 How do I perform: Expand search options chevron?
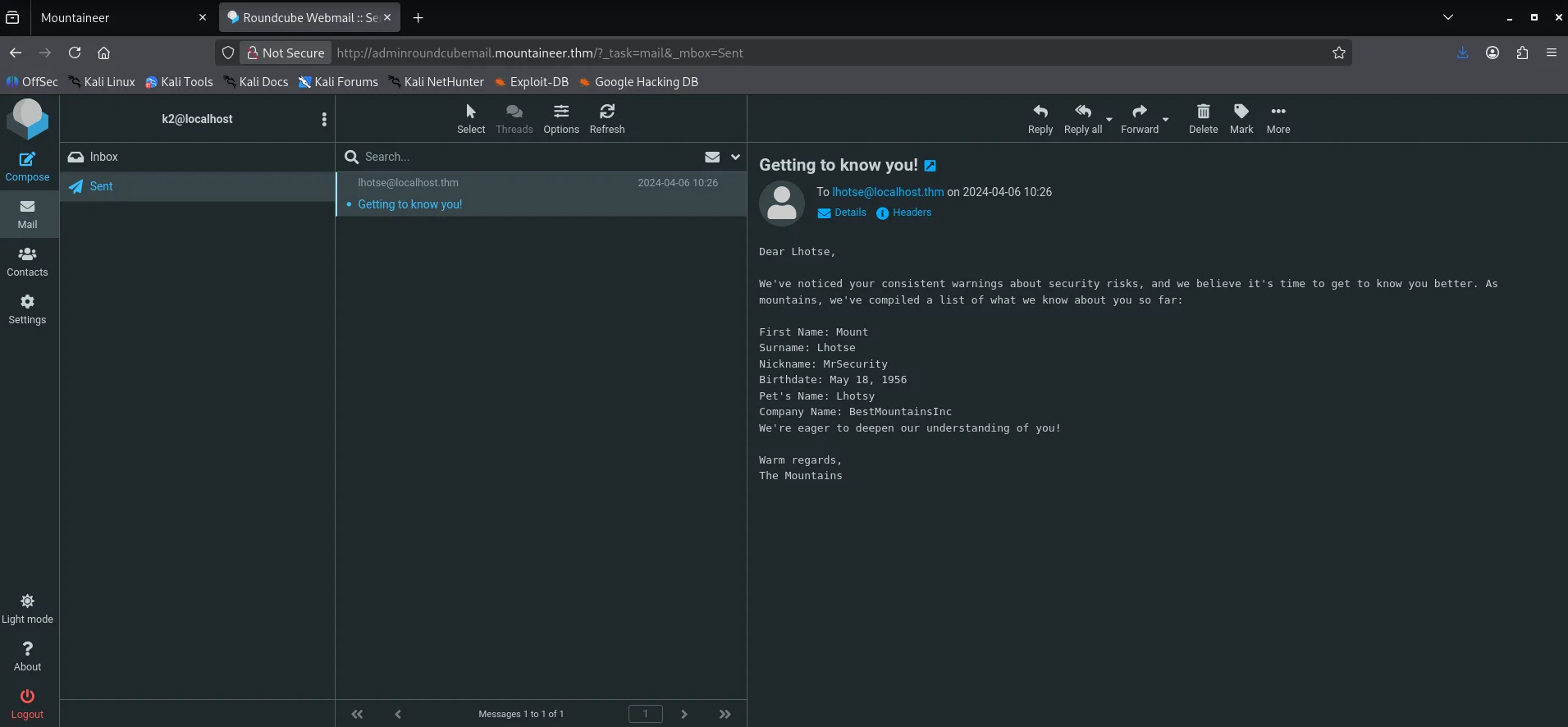point(735,157)
